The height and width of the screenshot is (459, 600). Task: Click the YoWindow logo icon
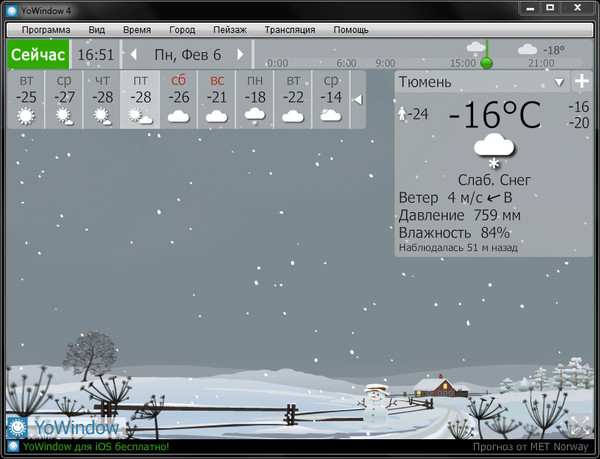(x=17, y=428)
